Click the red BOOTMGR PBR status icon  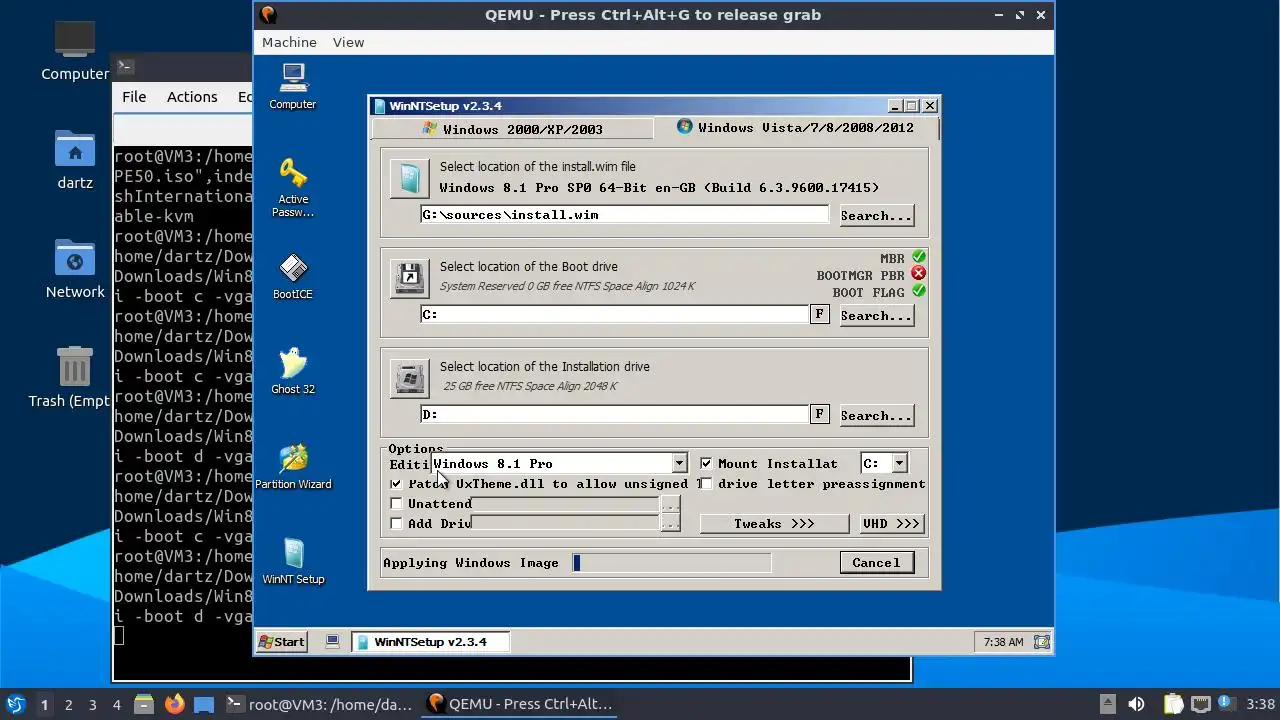click(x=918, y=274)
